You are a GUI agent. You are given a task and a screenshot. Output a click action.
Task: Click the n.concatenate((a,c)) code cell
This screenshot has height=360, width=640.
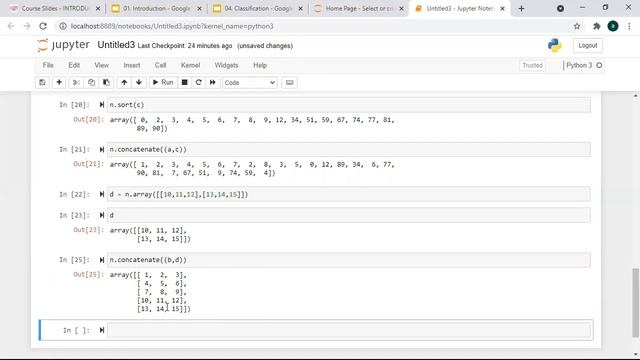pos(349,149)
